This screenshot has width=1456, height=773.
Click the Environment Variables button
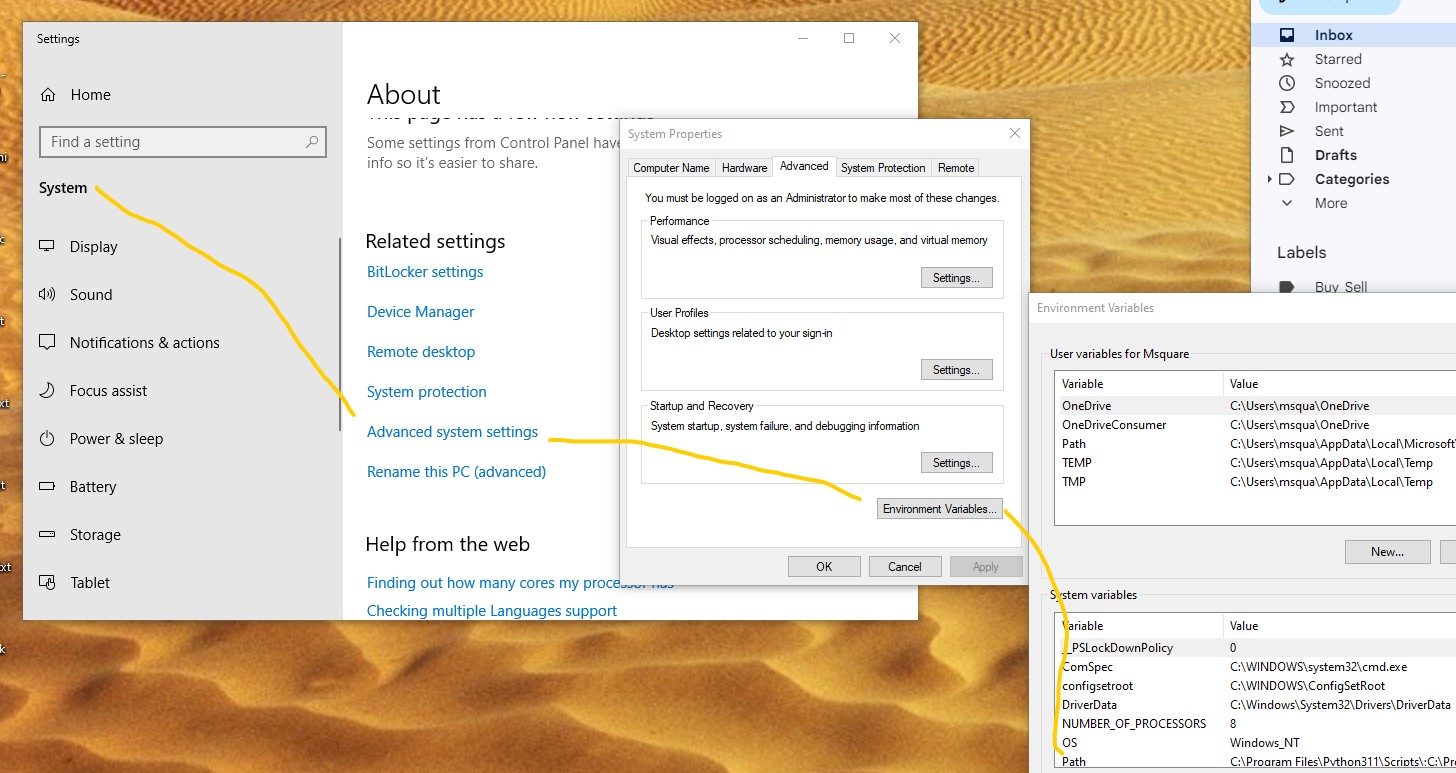938,509
